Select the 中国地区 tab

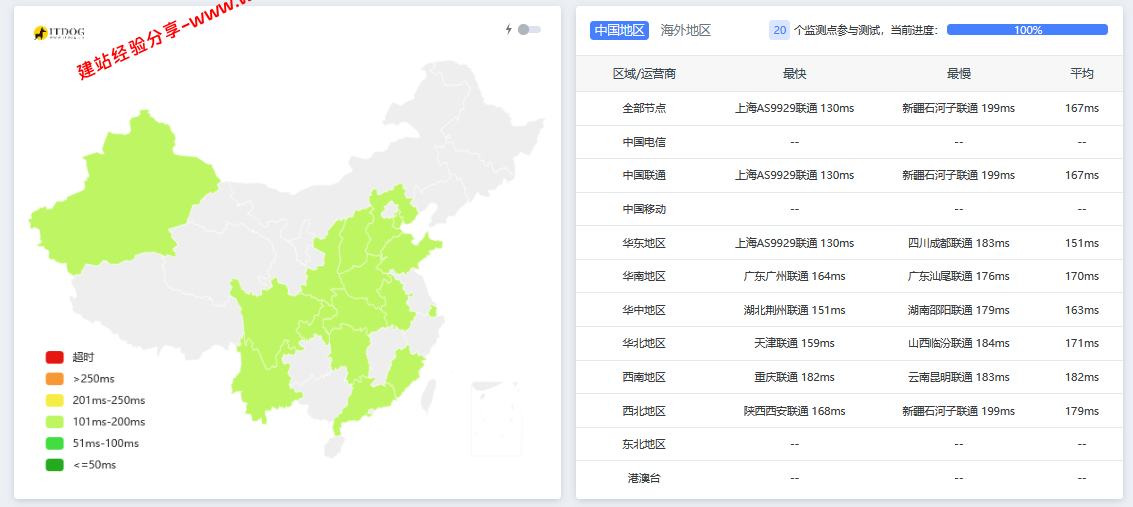click(x=619, y=30)
